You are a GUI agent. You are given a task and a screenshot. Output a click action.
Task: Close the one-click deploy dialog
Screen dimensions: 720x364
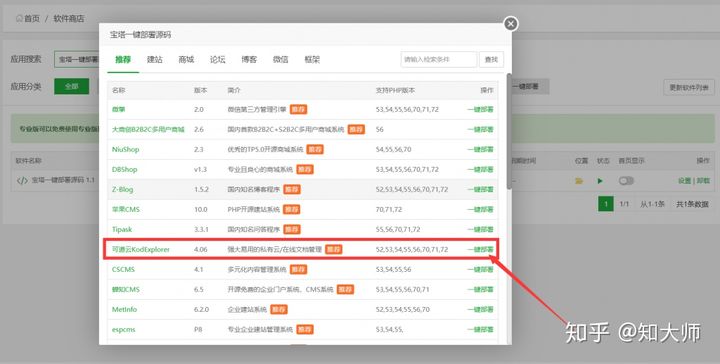[511, 24]
